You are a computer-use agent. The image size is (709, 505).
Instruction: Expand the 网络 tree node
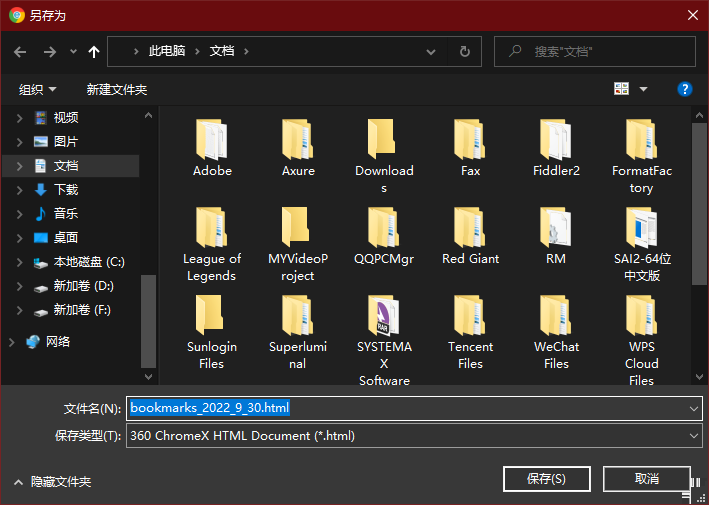click(x=11, y=342)
